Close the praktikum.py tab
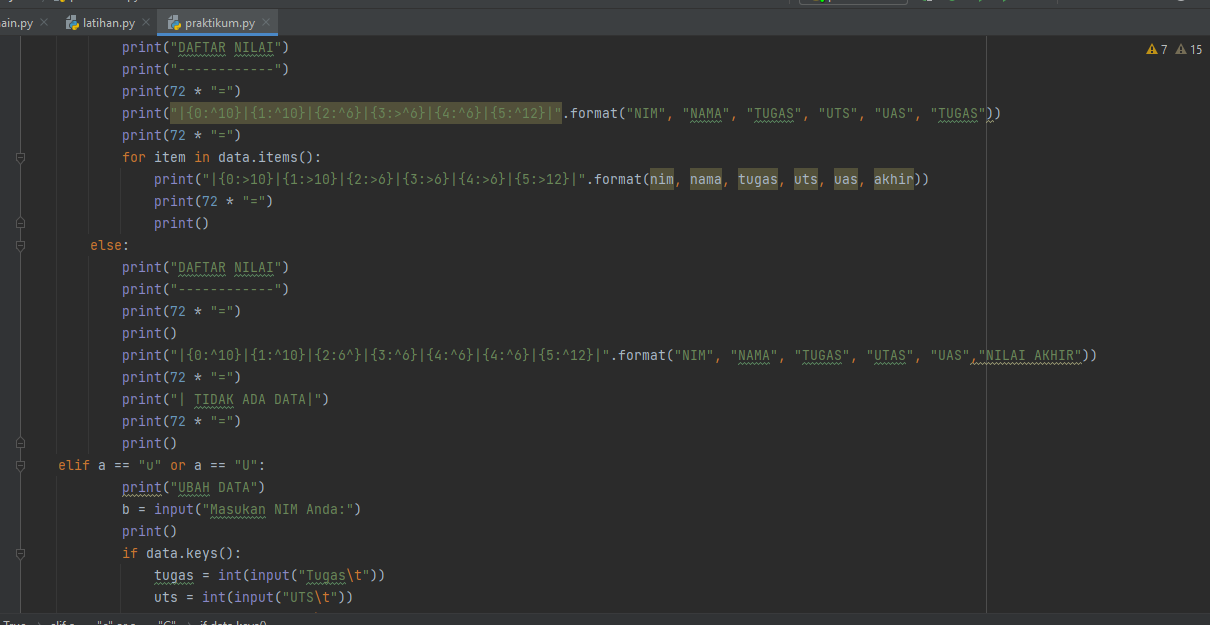Screen dimensions: 1210x625 [x=267, y=22]
